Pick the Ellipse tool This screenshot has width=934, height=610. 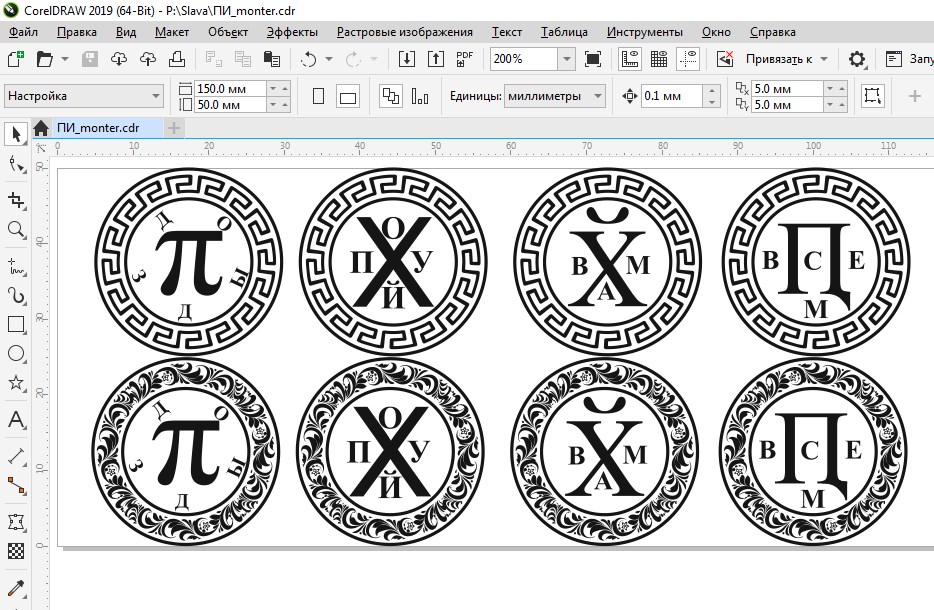point(16,353)
